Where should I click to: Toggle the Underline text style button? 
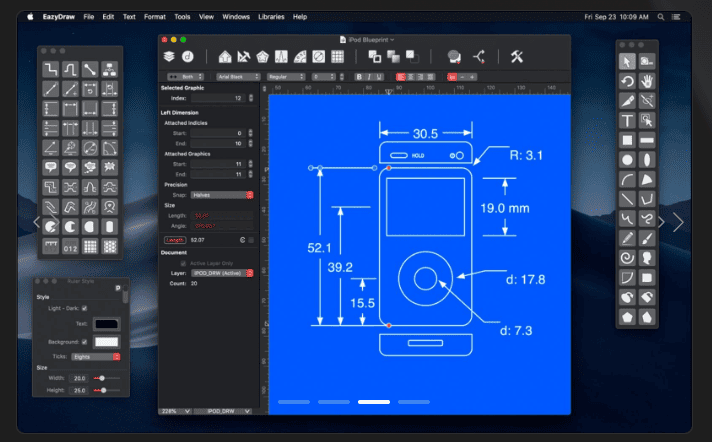click(x=379, y=77)
